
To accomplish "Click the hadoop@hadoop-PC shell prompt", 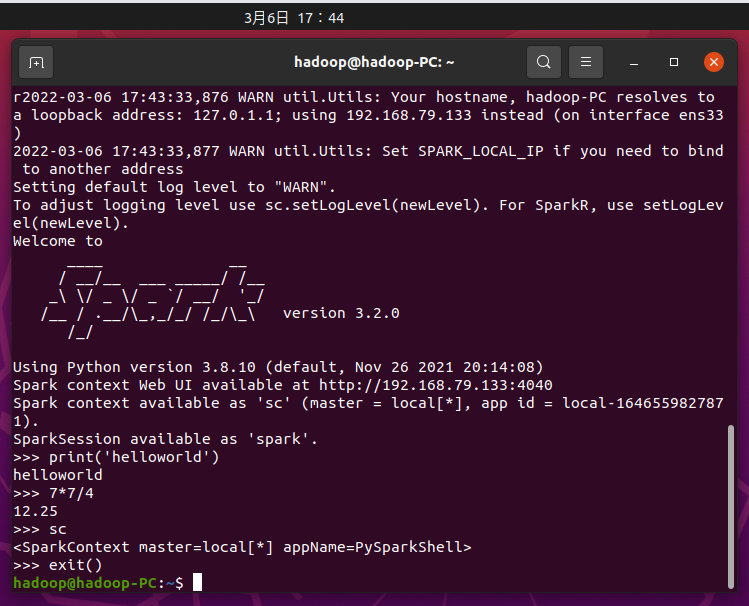I will [x=98, y=583].
